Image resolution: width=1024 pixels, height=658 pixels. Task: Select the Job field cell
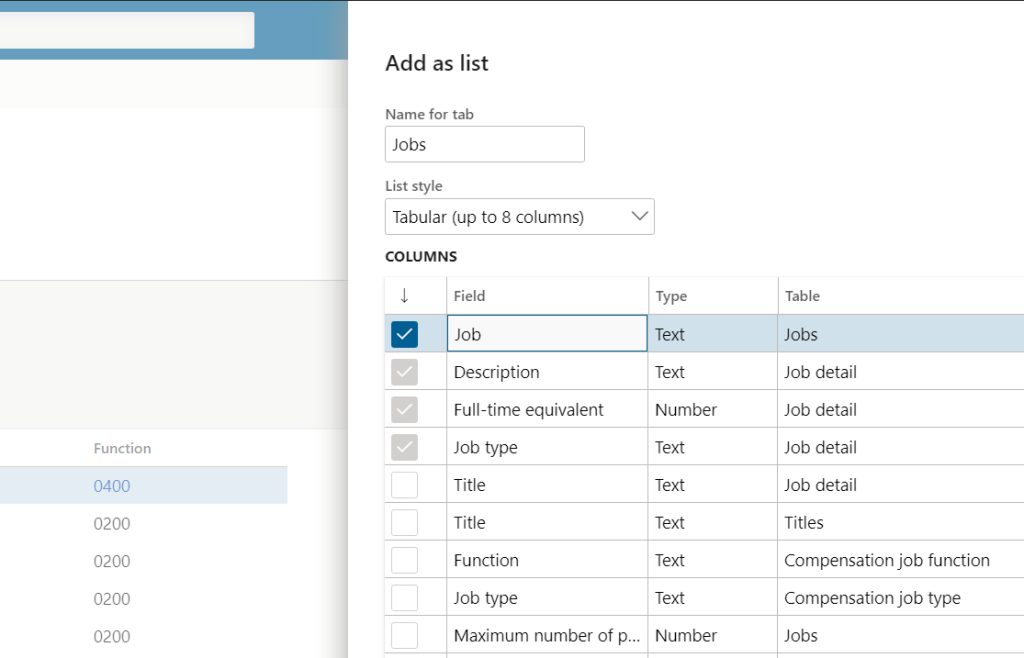(546, 334)
